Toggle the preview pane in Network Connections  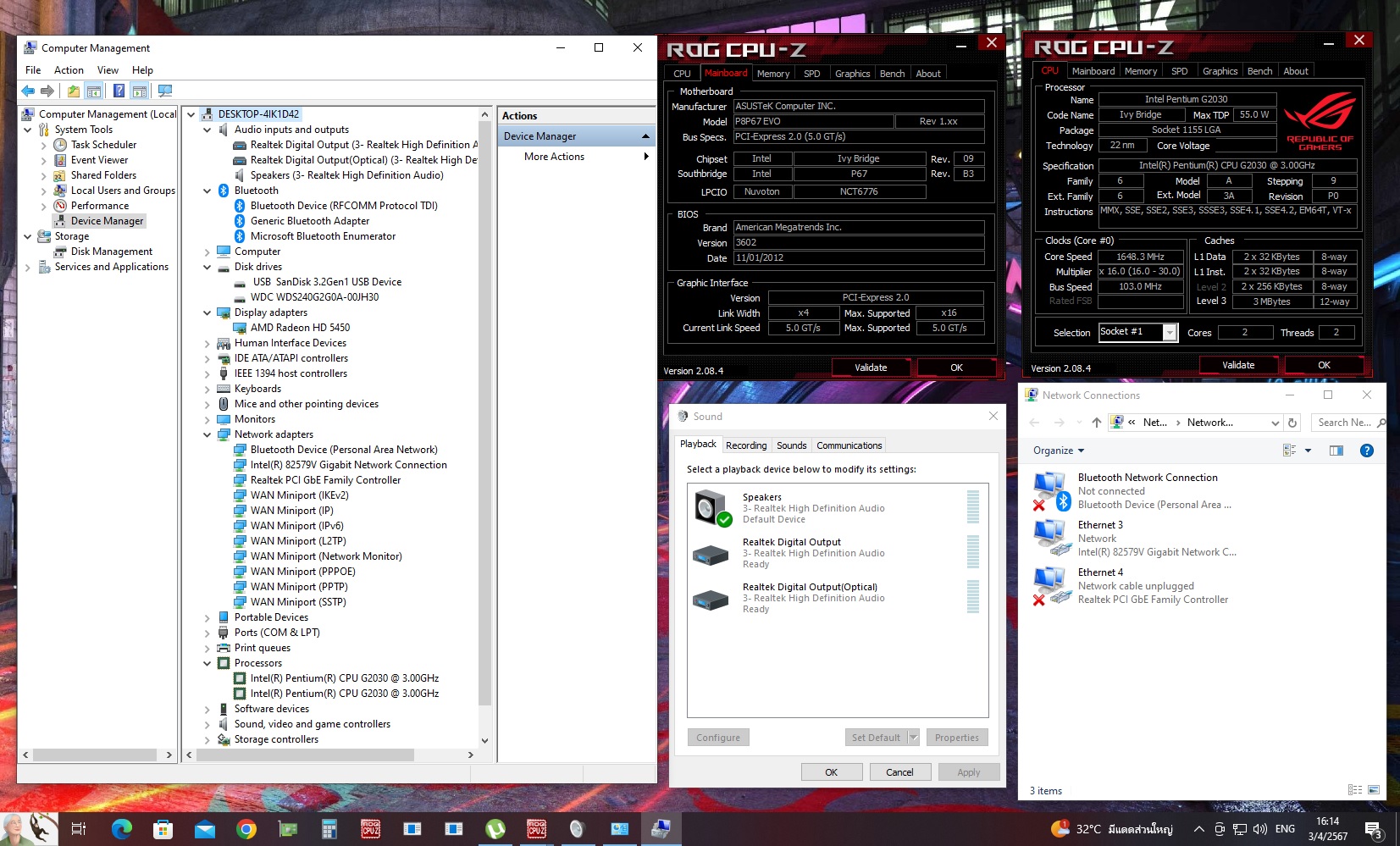pyautogui.click(x=1336, y=451)
